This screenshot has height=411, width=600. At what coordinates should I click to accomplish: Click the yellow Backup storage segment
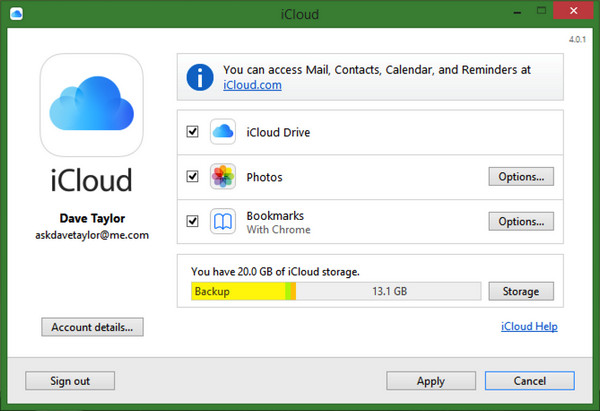click(x=238, y=291)
